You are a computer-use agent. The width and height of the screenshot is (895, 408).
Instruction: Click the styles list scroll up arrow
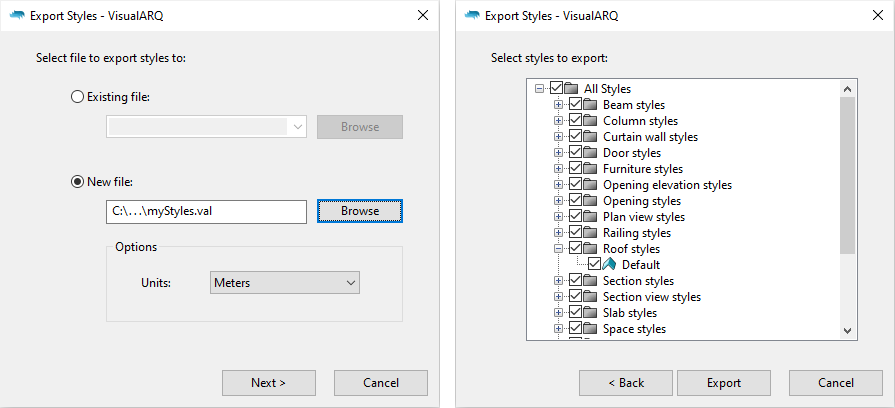[x=847, y=88]
